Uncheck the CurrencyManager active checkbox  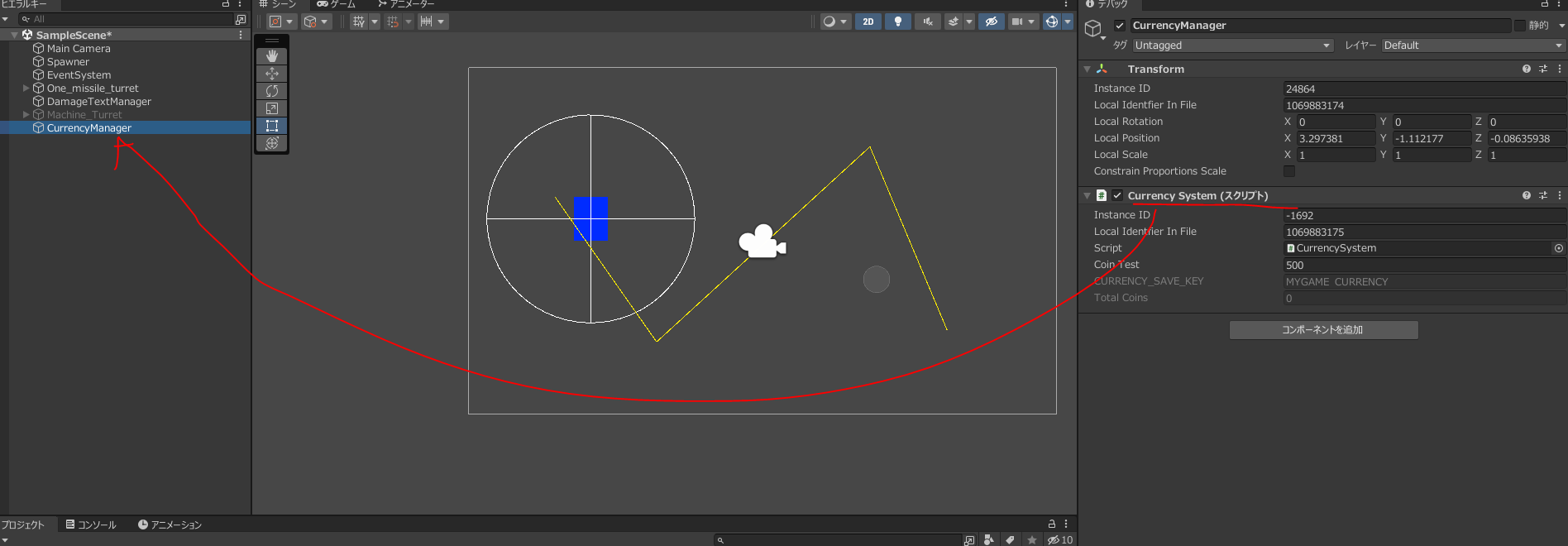[x=1120, y=26]
